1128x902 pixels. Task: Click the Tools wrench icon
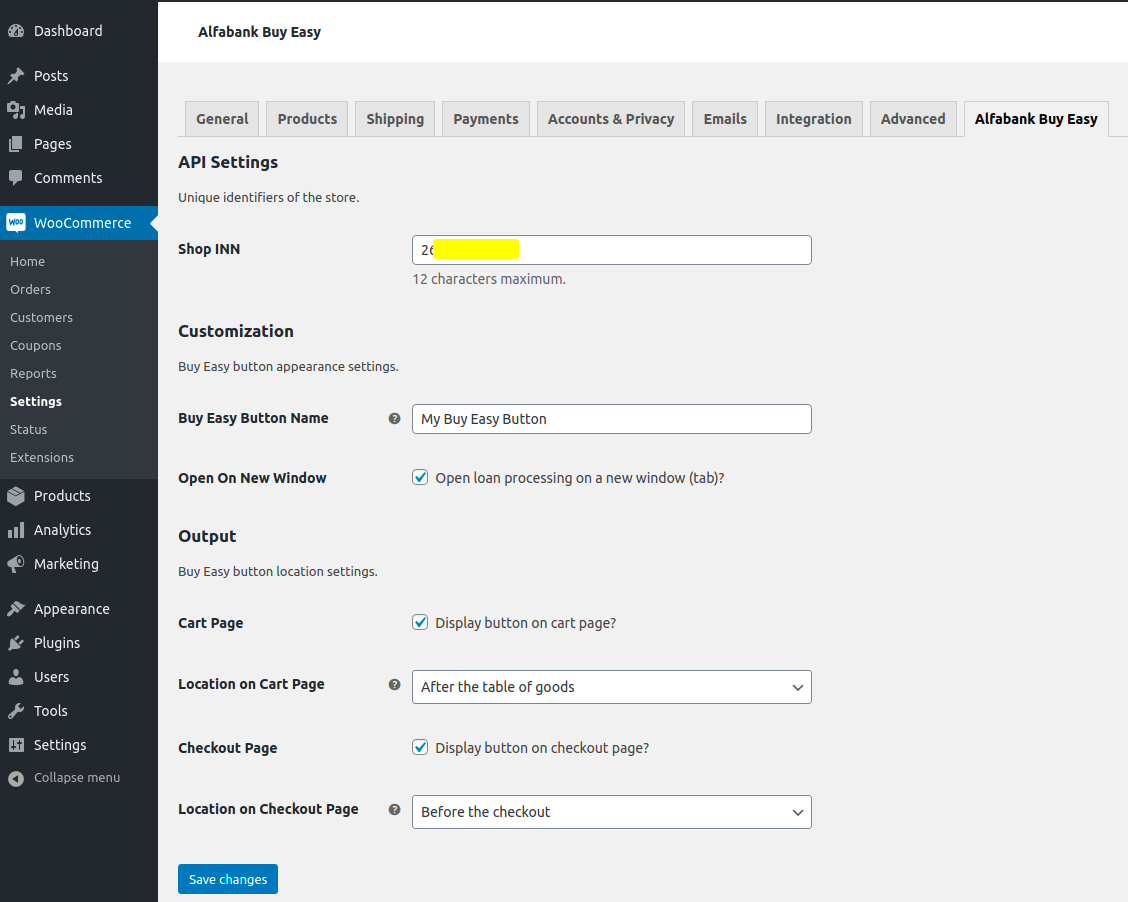(x=16, y=711)
